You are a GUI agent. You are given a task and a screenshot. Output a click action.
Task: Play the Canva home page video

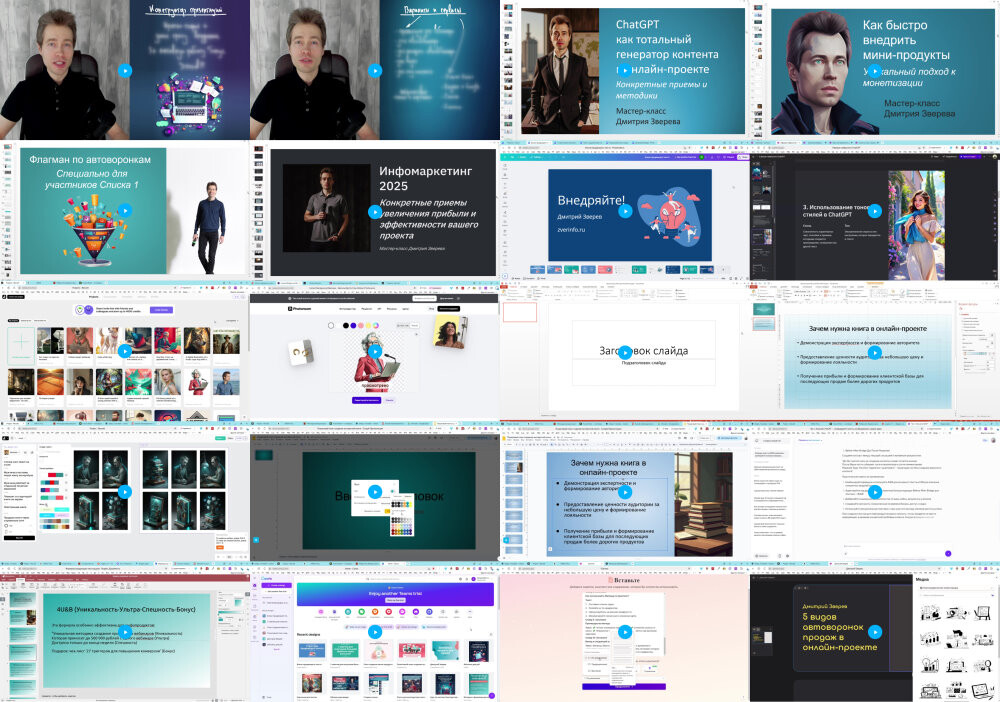(374, 631)
